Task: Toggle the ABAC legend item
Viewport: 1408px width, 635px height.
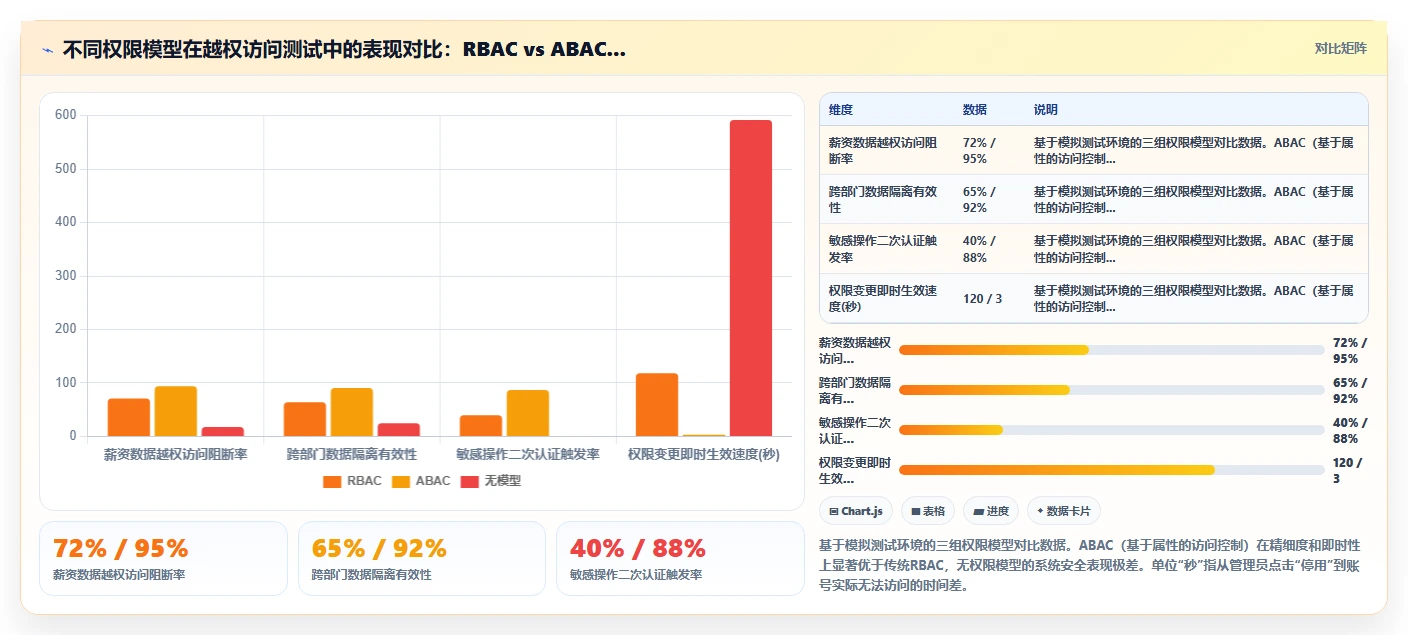Action: point(420,481)
